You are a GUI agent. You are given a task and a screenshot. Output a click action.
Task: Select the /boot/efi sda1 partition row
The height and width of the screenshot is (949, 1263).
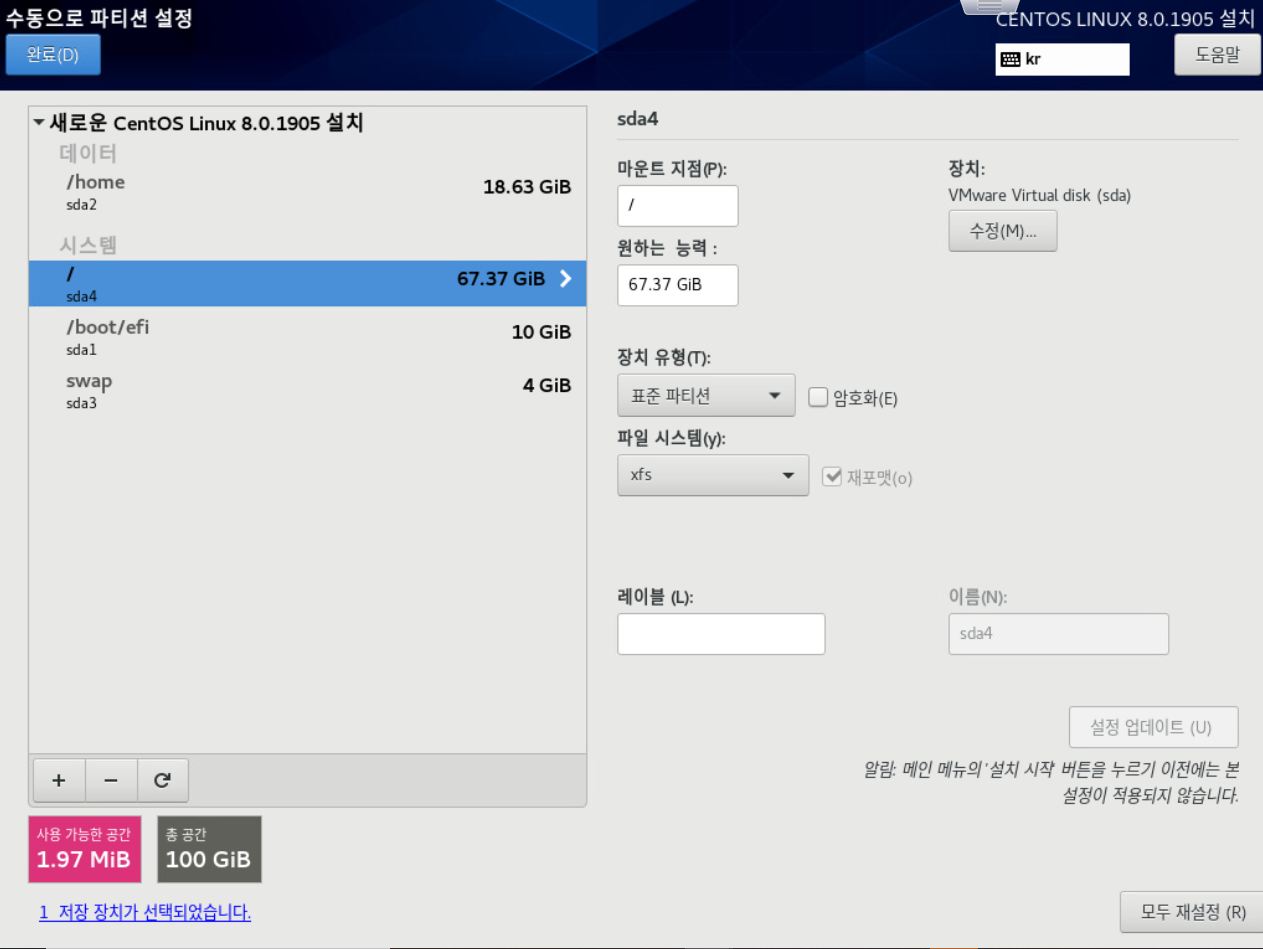click(x=307, y=337)
